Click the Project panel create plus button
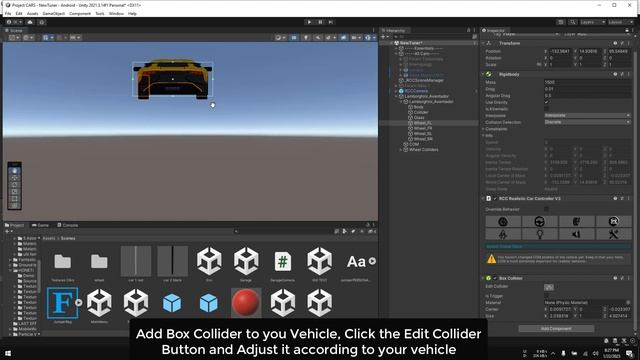The height and width of the screenshot is (360, 640). pyautogui.click(x=8, y=231)
